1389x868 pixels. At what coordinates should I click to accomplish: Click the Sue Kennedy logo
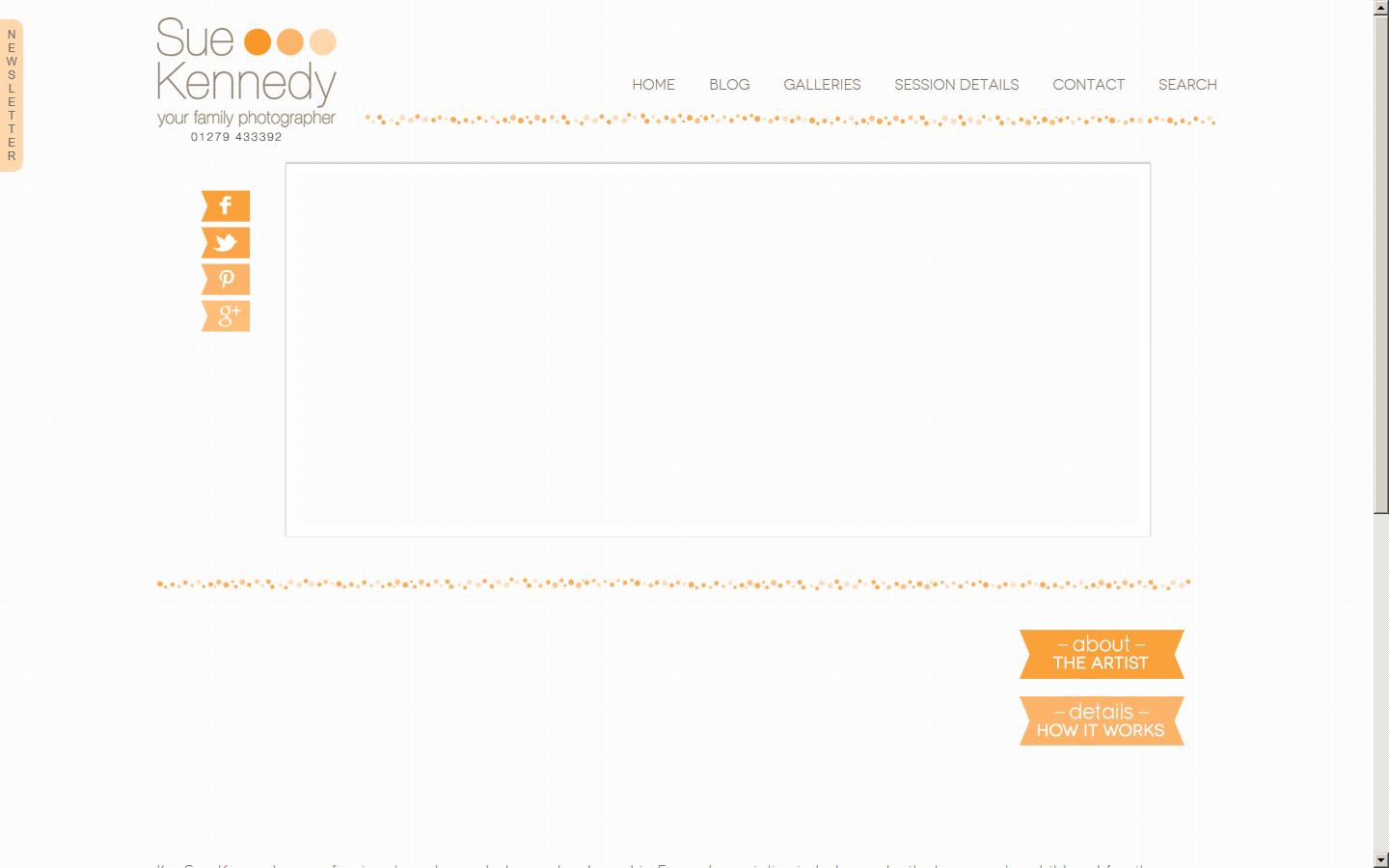click(x=246, y=72)
